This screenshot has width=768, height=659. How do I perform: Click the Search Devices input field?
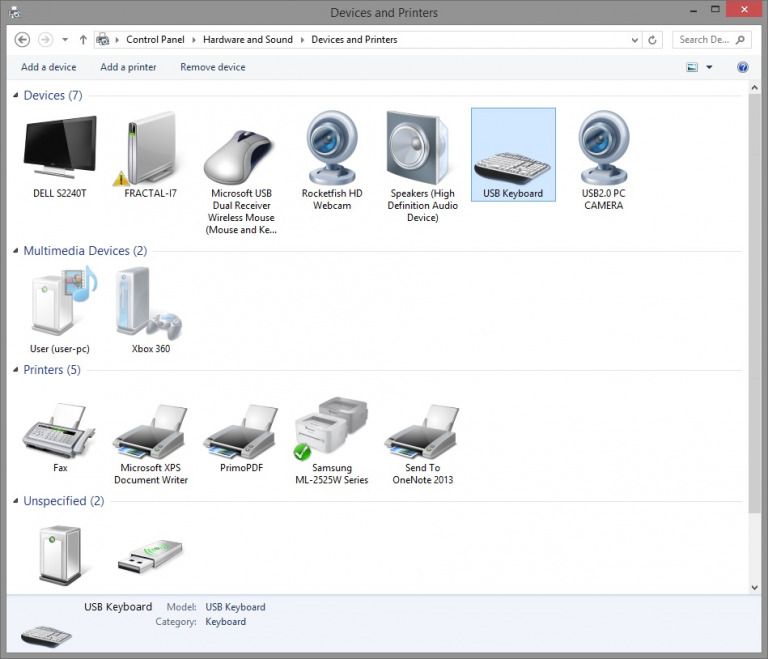click(x=705, y=40)
